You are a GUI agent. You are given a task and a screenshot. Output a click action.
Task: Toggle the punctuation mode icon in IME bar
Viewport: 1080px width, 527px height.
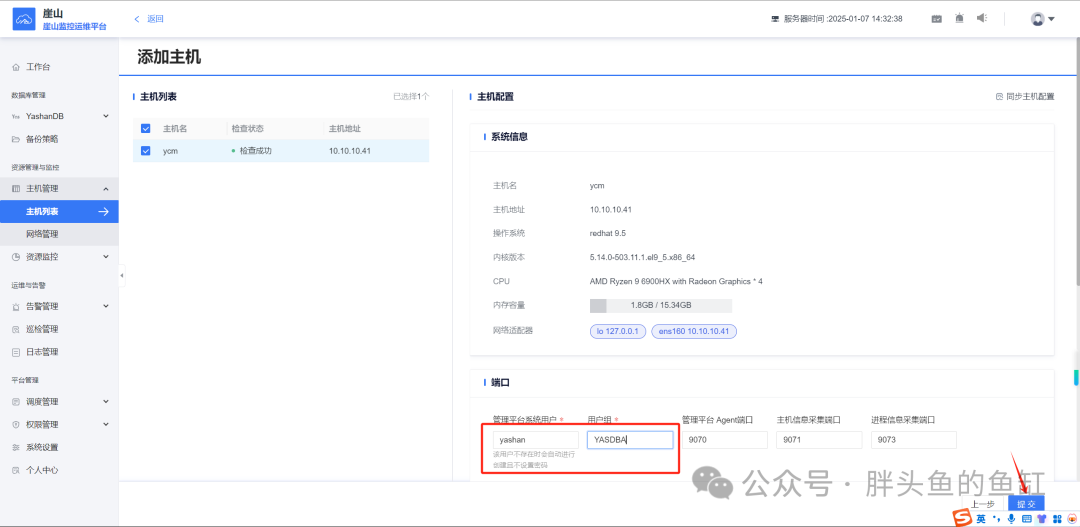pos(995,518)
